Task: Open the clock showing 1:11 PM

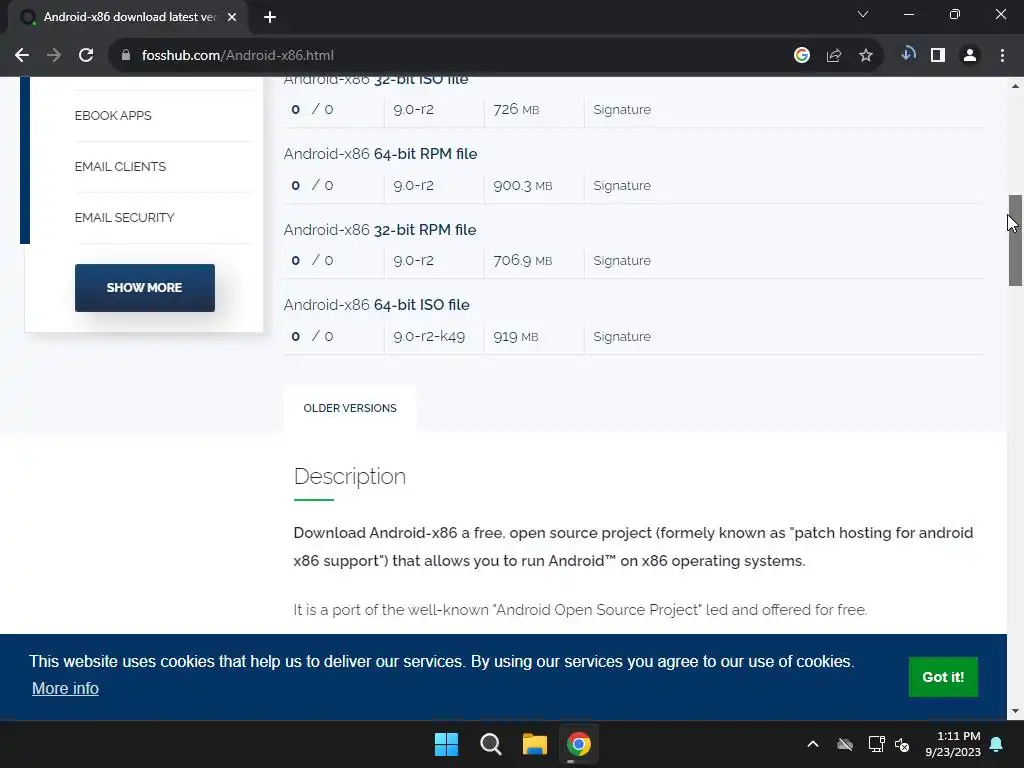Action: [953, 744]
